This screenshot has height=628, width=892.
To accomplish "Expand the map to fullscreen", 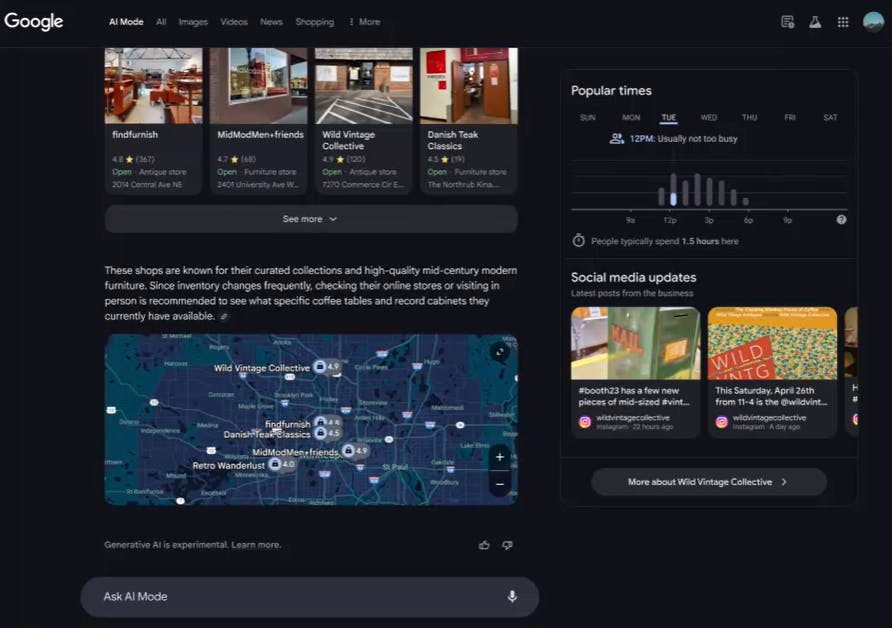I will pos(499,352).
